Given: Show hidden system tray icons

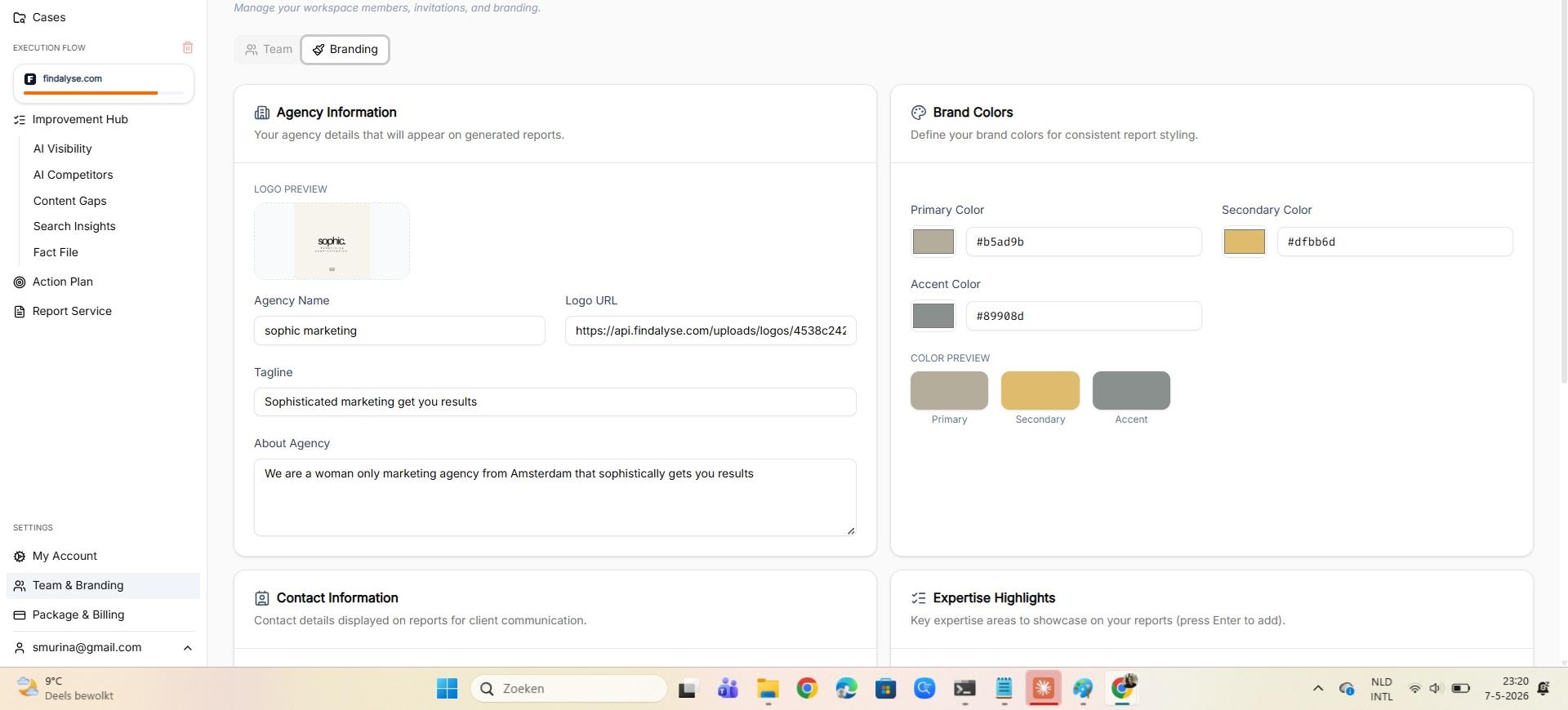Looking at the screenshot, I should (x=1317, y=689).
